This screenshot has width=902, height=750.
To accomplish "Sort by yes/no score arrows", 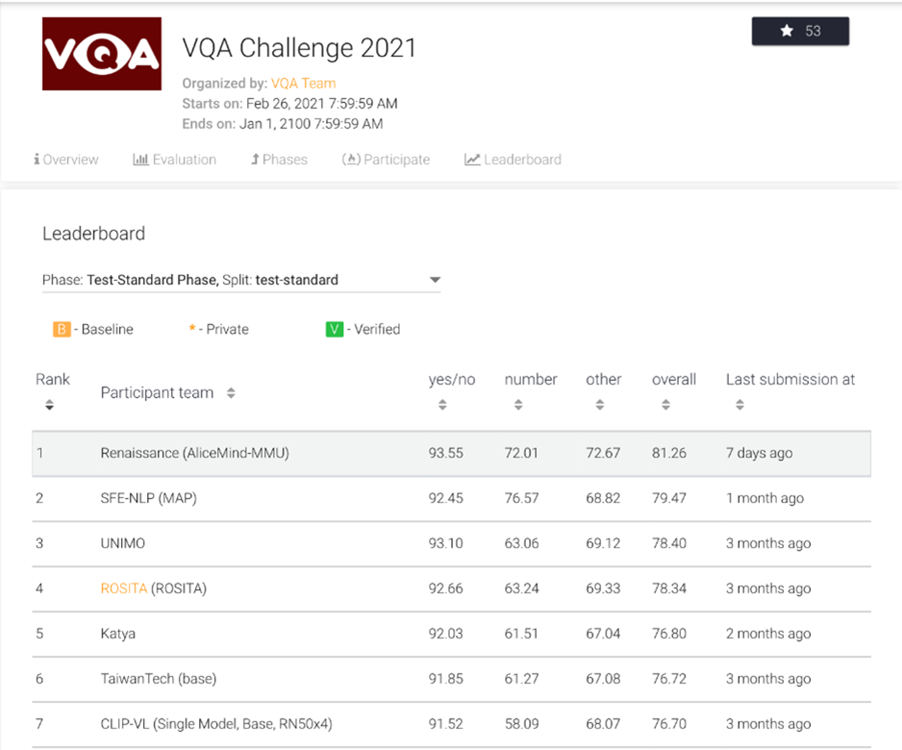I will pyautogui.click(x=442, y=405).
